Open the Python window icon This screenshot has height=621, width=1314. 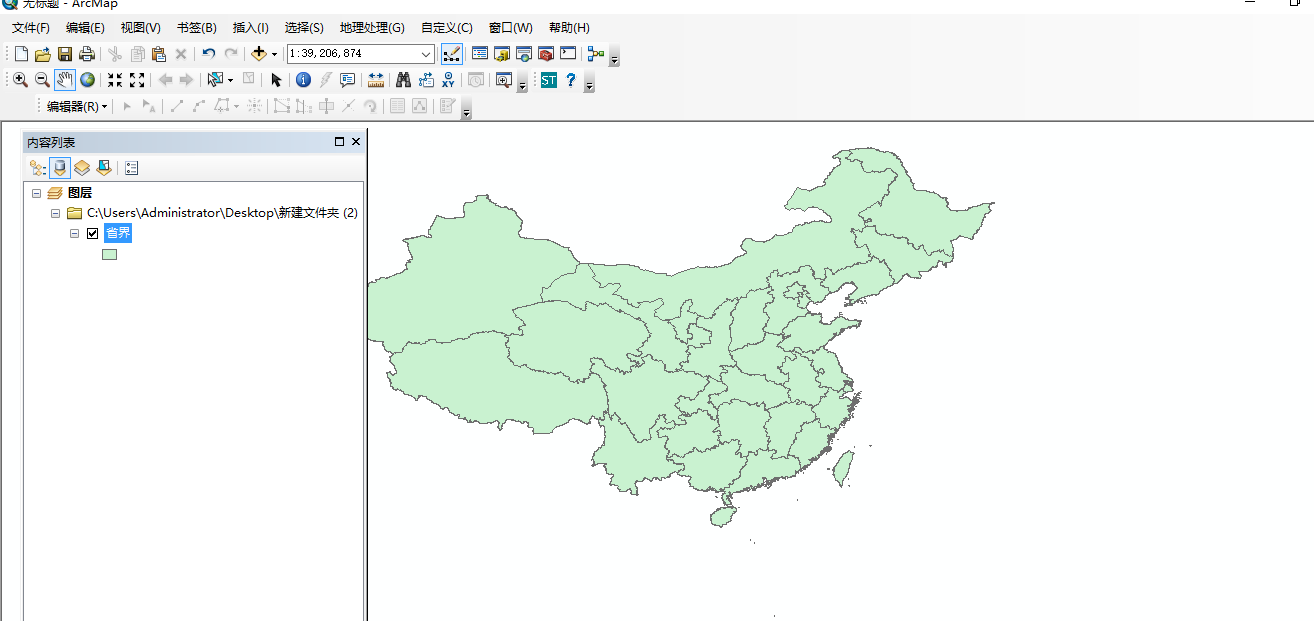568,54
